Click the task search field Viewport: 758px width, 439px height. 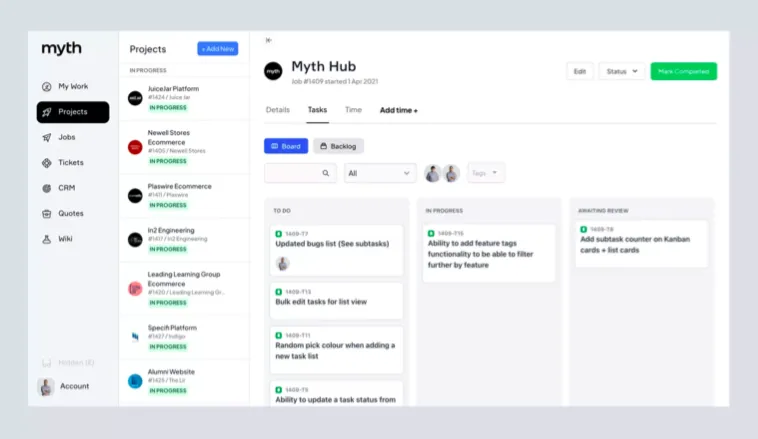(300, 173)
